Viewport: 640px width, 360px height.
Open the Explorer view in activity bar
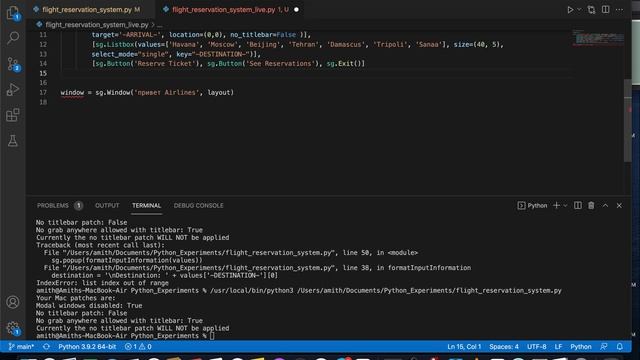pos(13,12)
